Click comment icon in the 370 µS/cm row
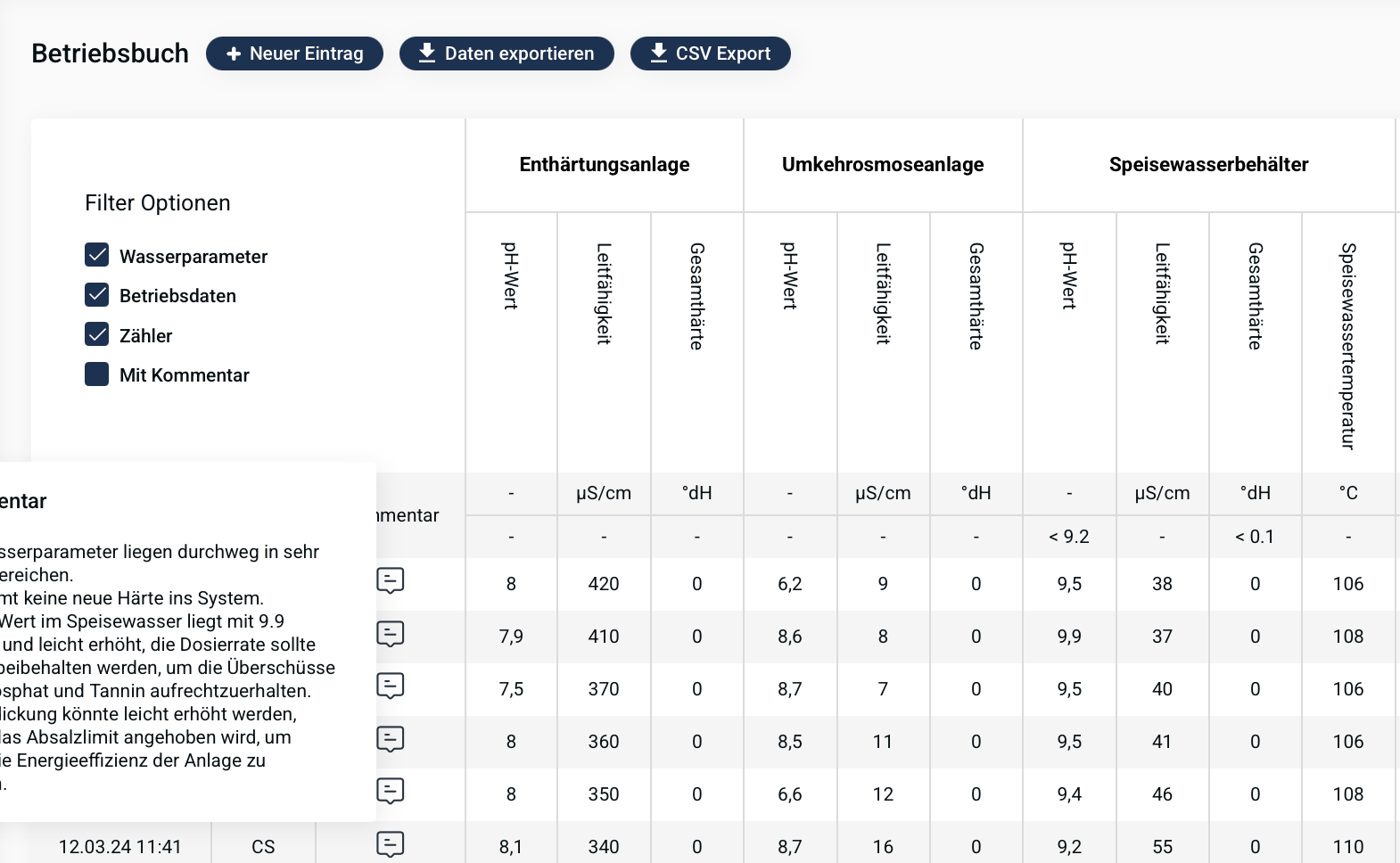1400x863 pixels. tap(390, 686)
